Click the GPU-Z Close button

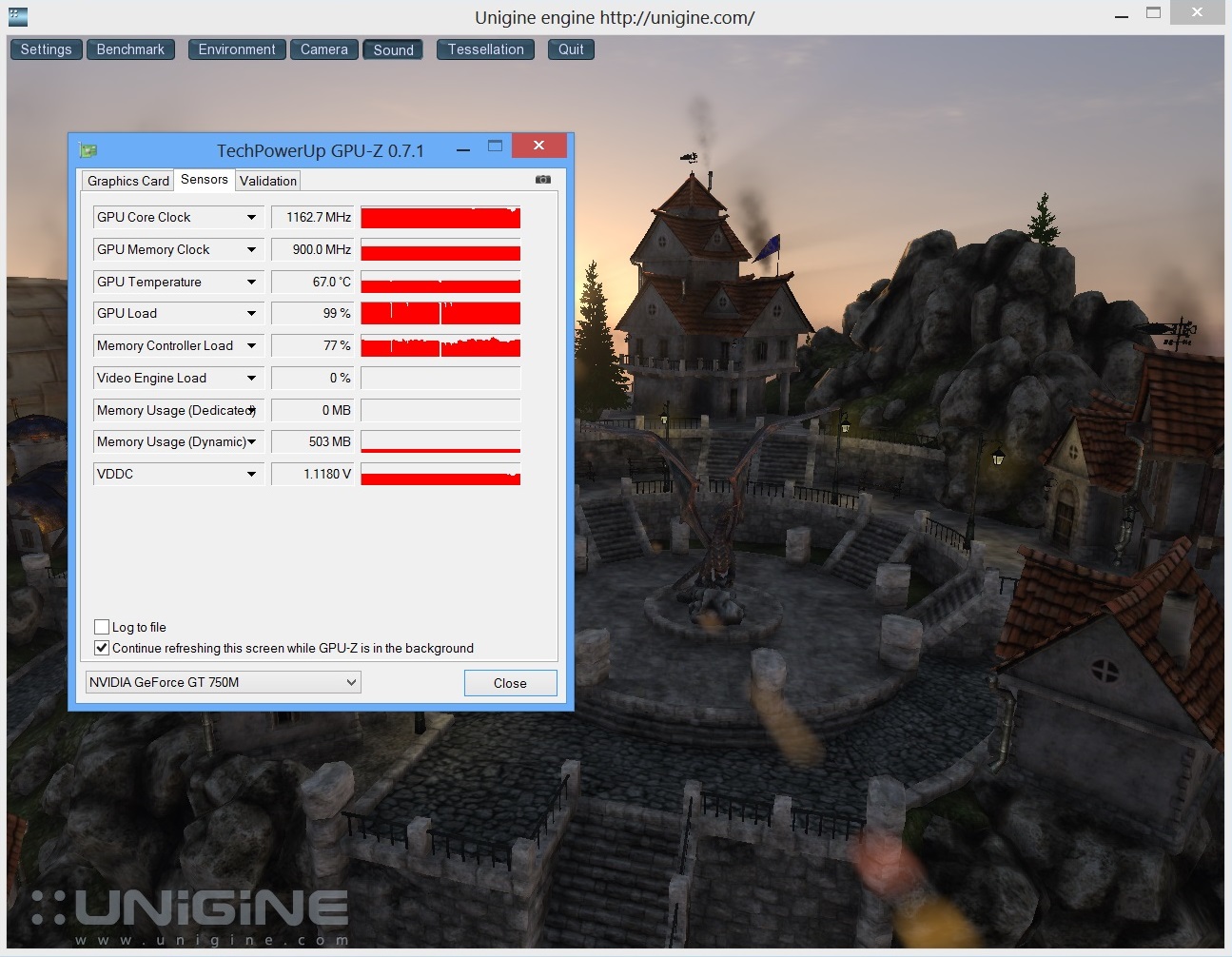point(510,683)
